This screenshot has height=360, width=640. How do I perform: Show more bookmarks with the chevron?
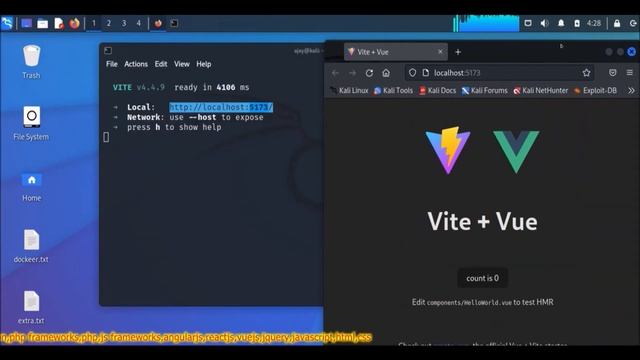click(x=631, y=91)
